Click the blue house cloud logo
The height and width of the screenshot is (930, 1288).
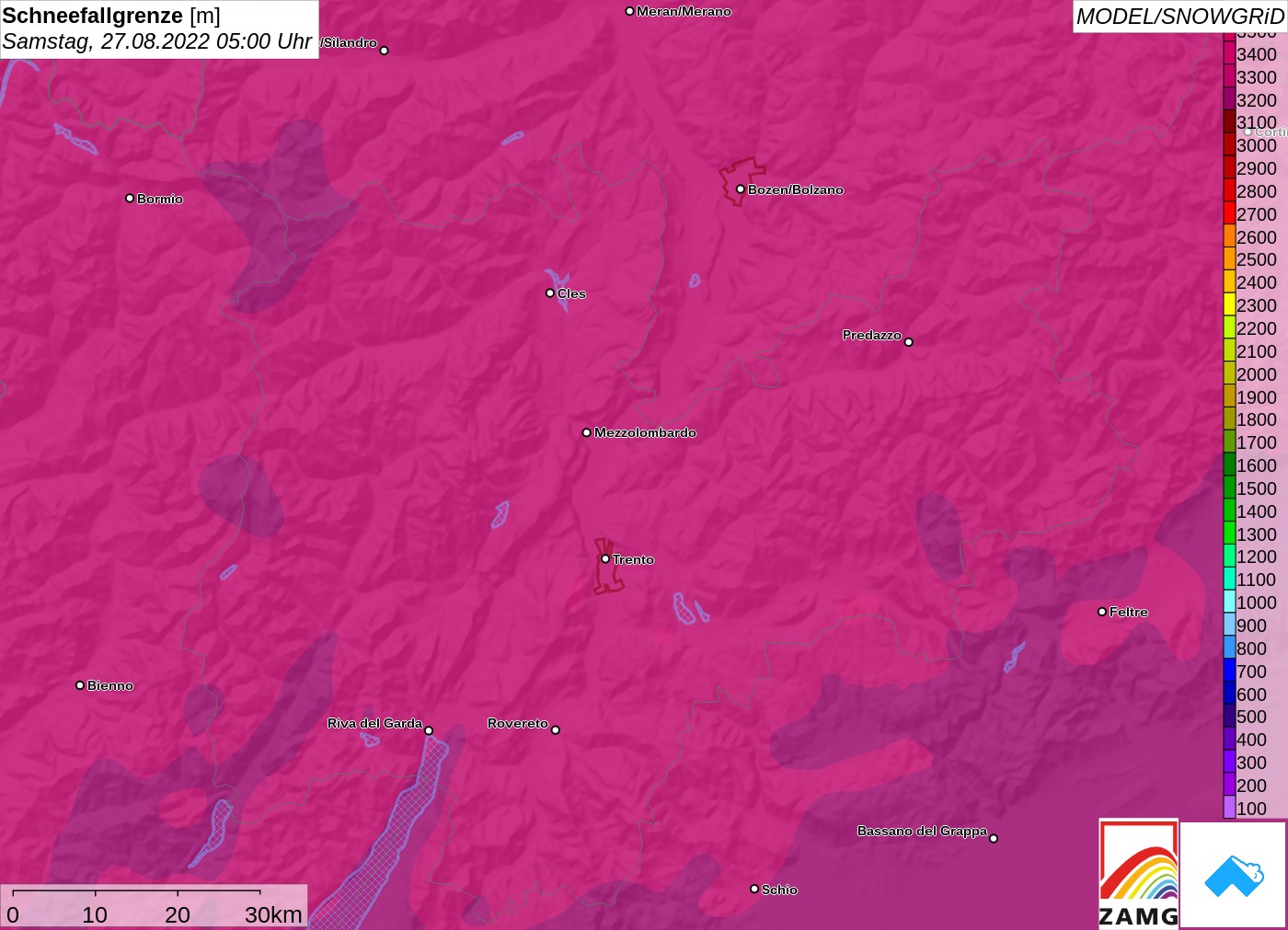pos(1234,875)
